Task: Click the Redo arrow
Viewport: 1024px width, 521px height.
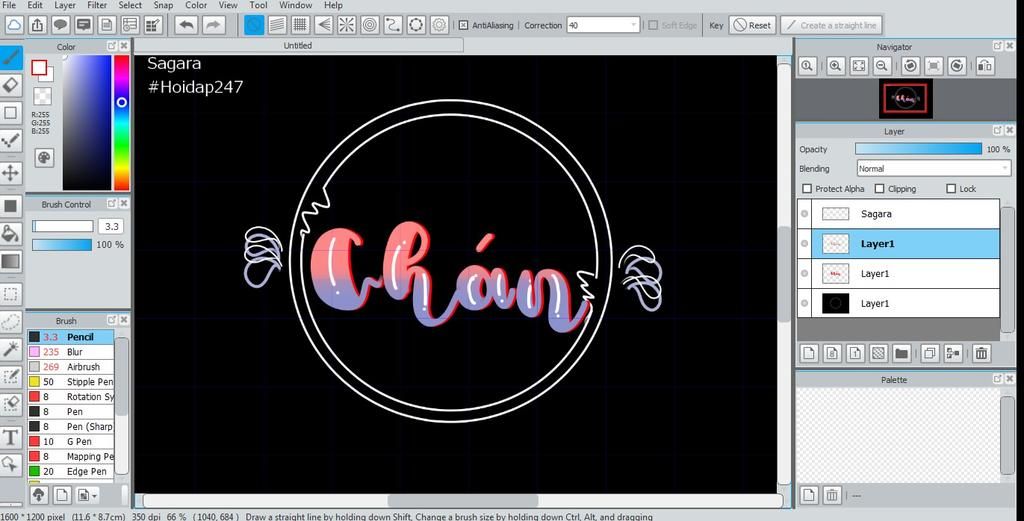Action: click(x=212, y=25)
